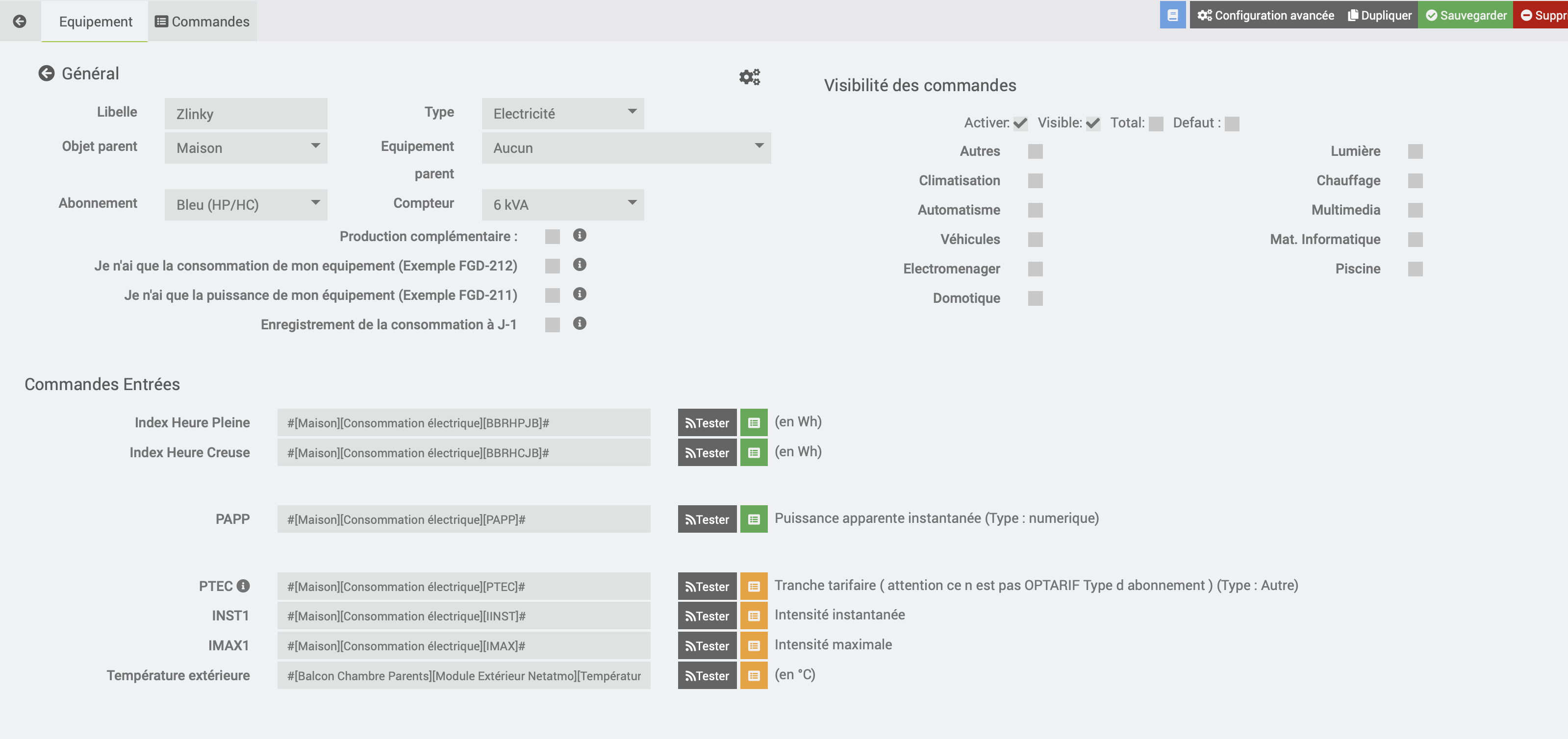Enable the Defaut checkbox

1232,123
